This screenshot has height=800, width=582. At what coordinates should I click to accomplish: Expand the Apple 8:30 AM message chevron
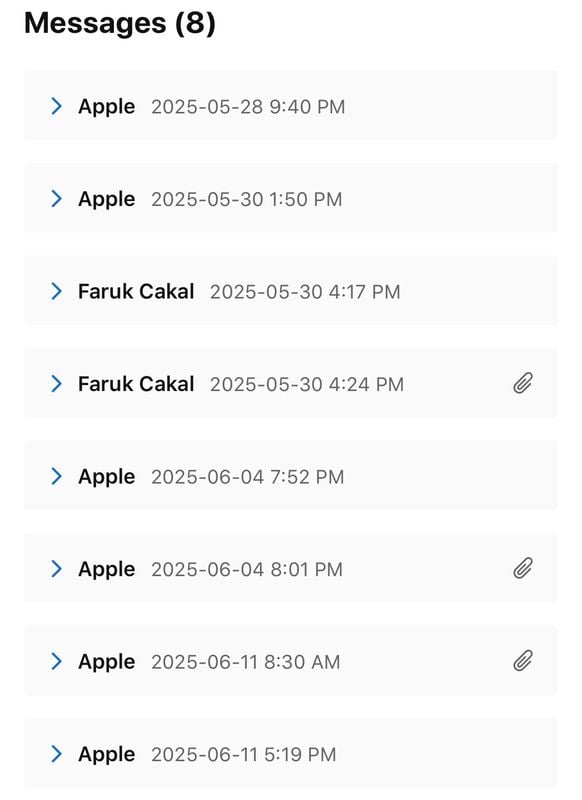tap(57, 661)
